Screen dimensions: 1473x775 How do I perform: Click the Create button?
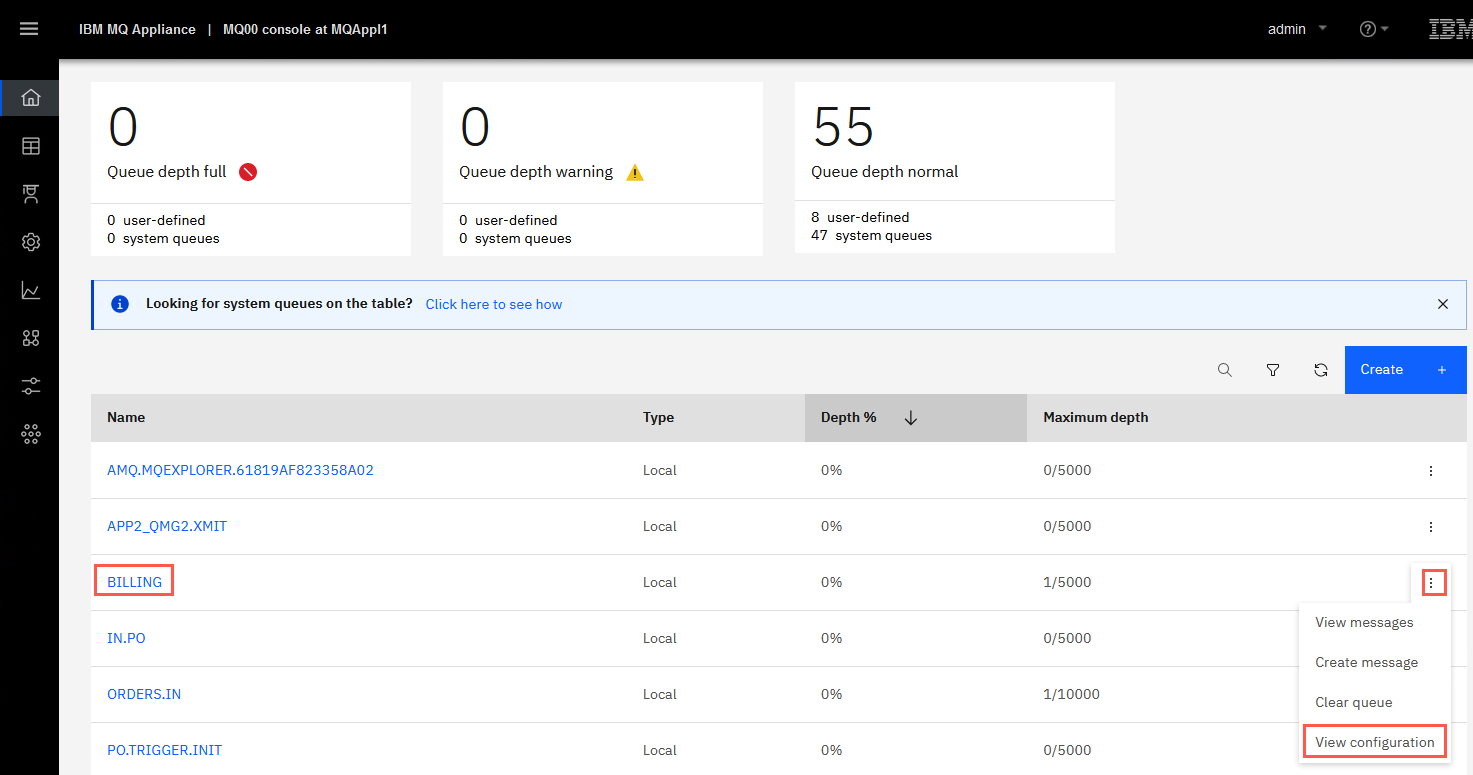(x=1405, y=370)
